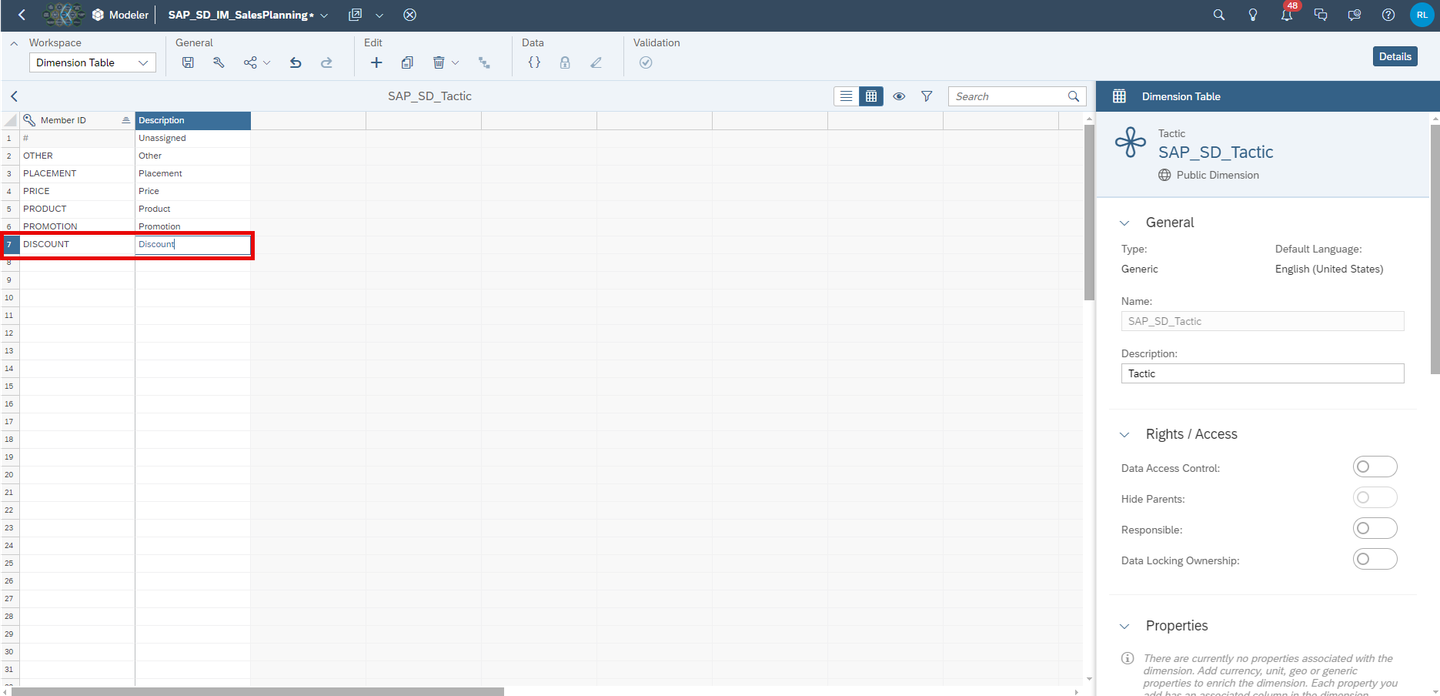The image size is (1440, 696).
Task: Click the share icon in General
Action: pyautogui.click(x=250, y=63)
